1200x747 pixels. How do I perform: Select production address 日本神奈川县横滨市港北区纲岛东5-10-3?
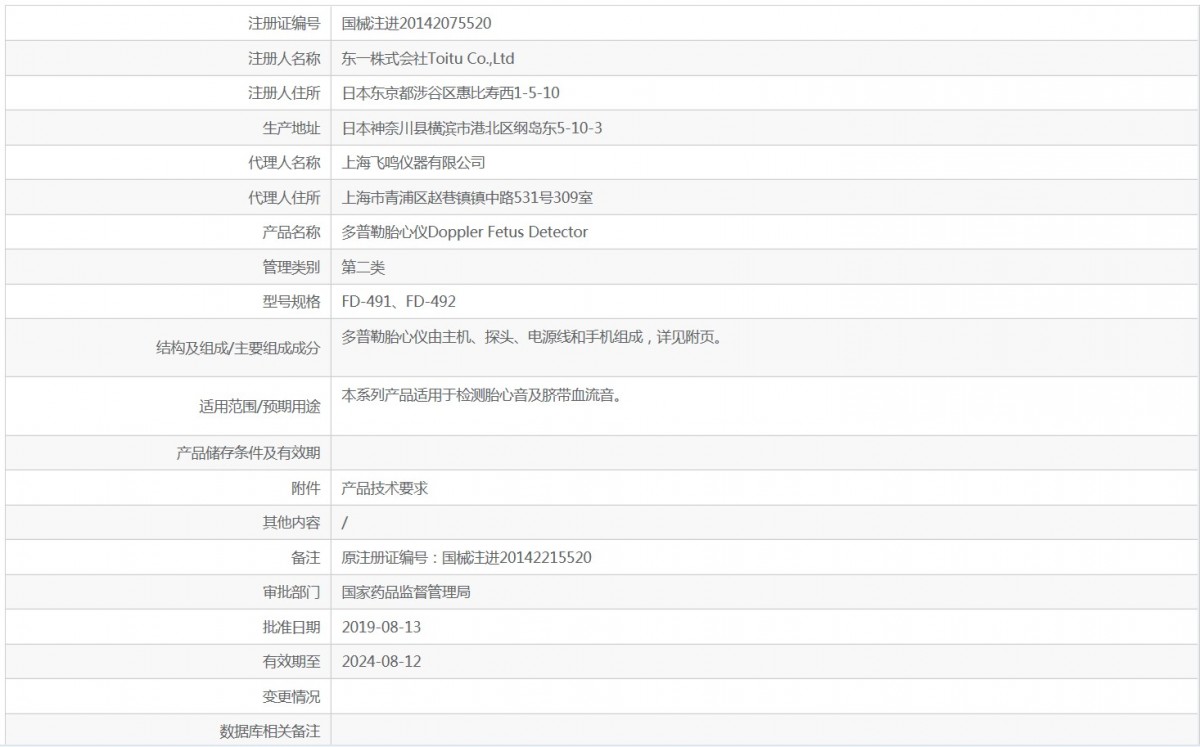[x=472, y=128]
